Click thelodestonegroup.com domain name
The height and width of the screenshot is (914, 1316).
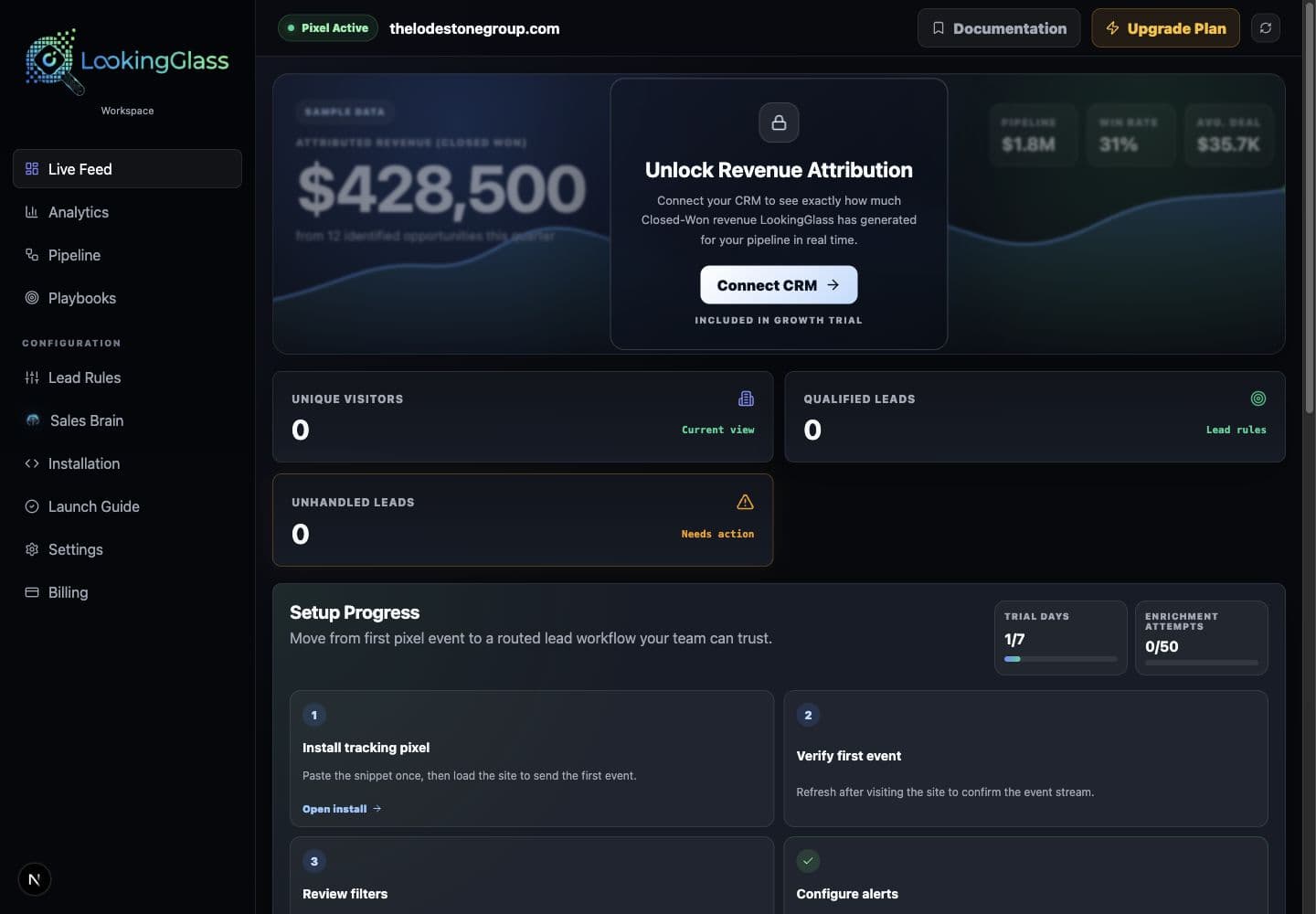click(474, 28)
